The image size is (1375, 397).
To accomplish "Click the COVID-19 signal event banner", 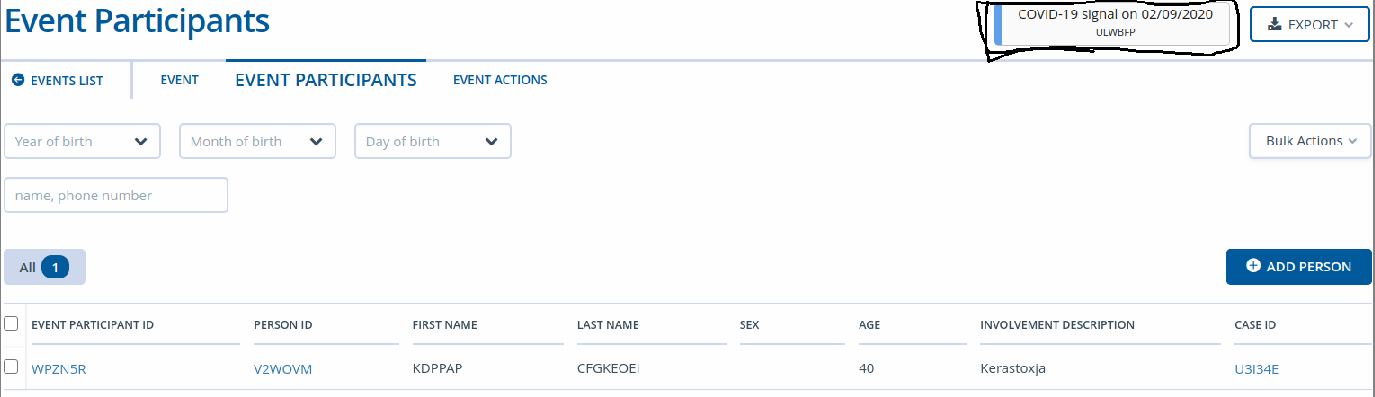I will tap(1112, 25).
